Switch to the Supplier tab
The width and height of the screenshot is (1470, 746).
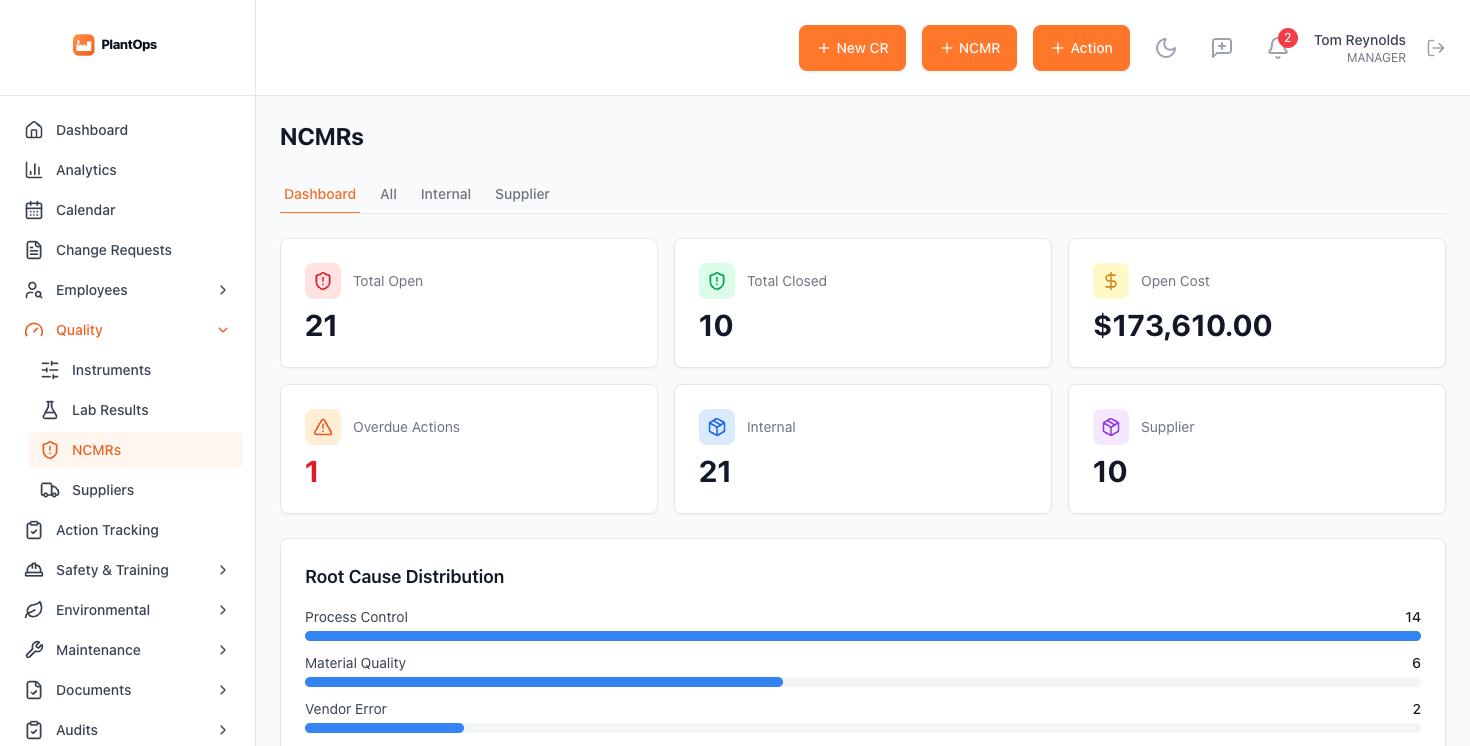(522, 194)
